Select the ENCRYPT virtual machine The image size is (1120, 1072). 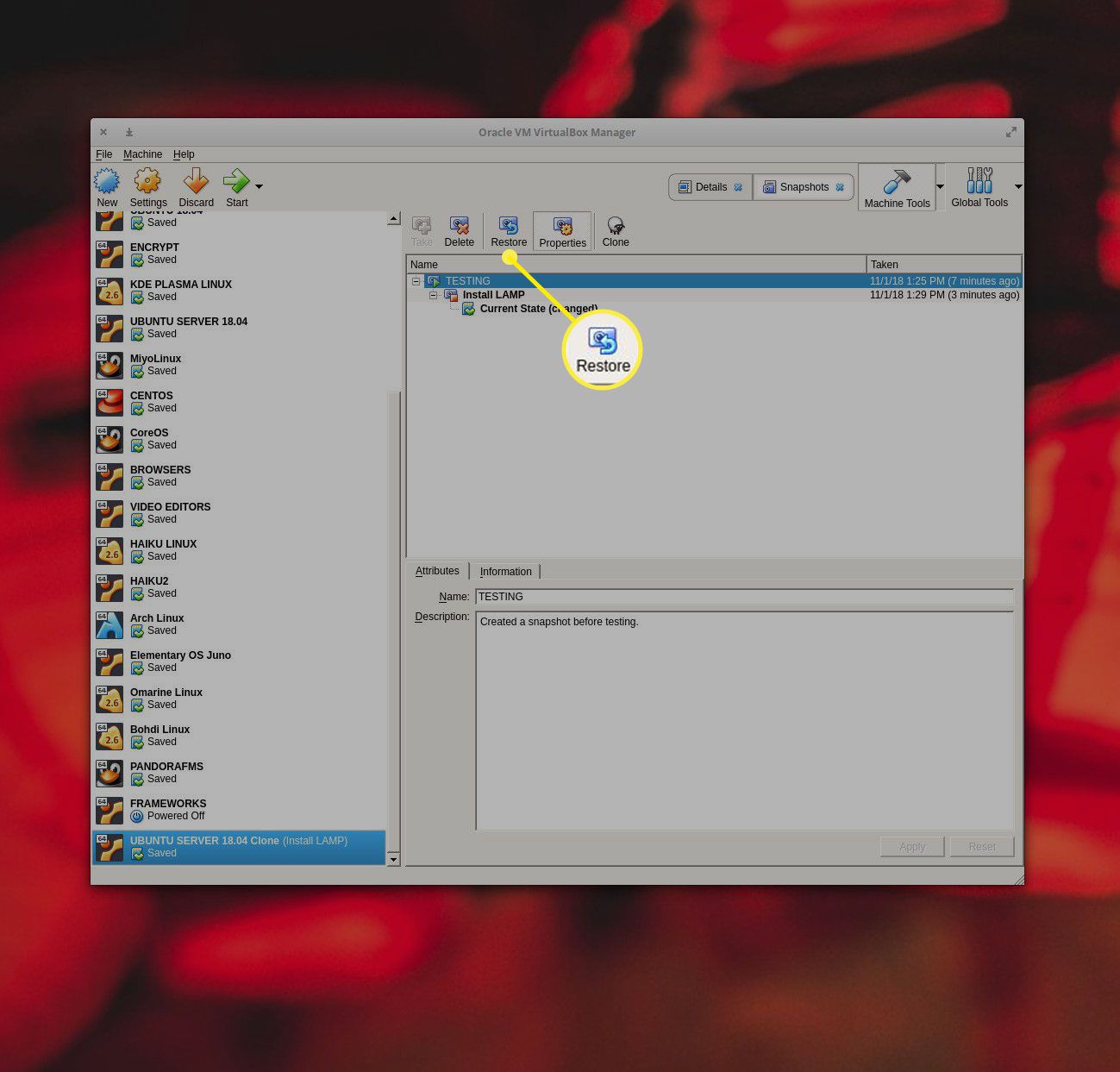239,254
